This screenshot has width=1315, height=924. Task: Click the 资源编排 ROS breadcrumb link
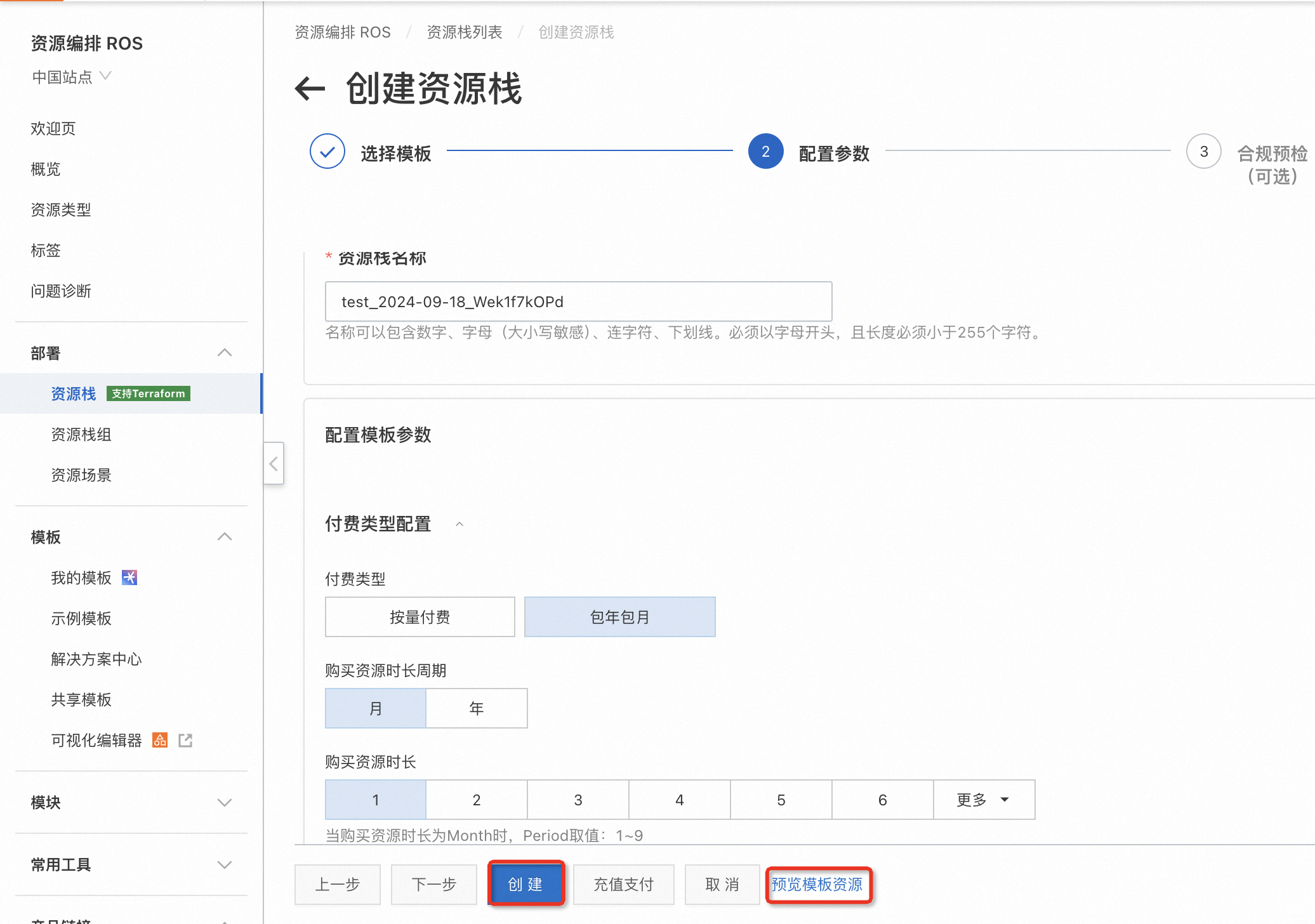[343, 32]
